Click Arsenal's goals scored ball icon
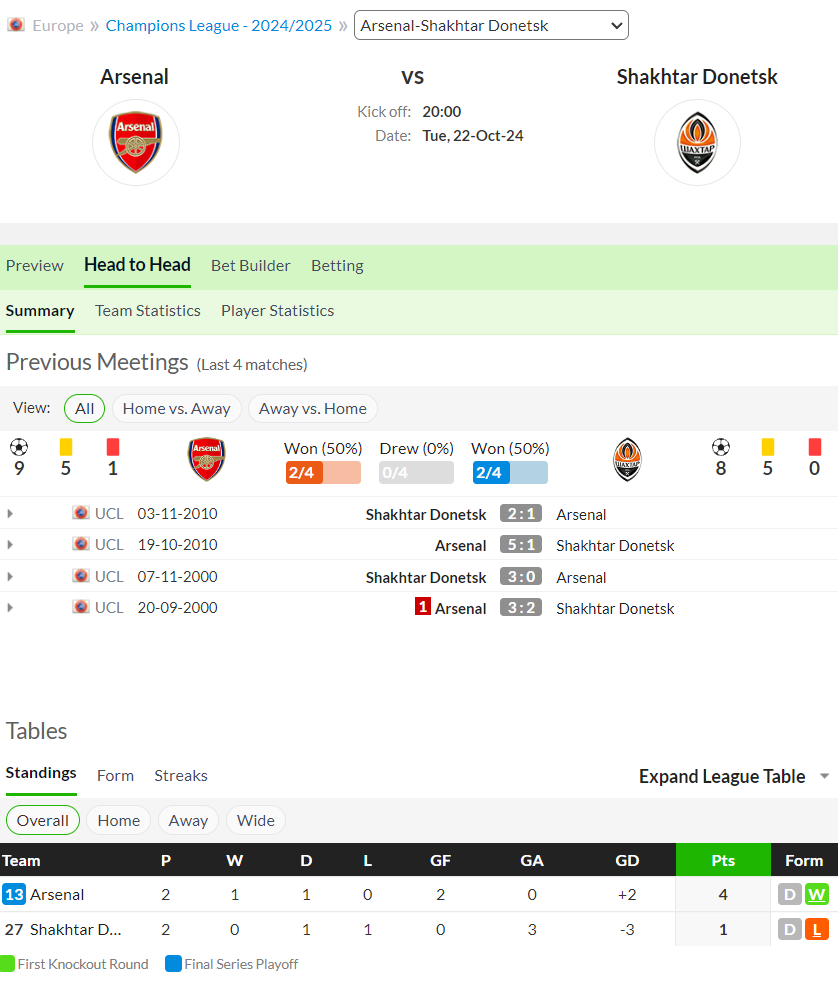The height and width of the screenshot is (981, 840). (x=19, y=447)
